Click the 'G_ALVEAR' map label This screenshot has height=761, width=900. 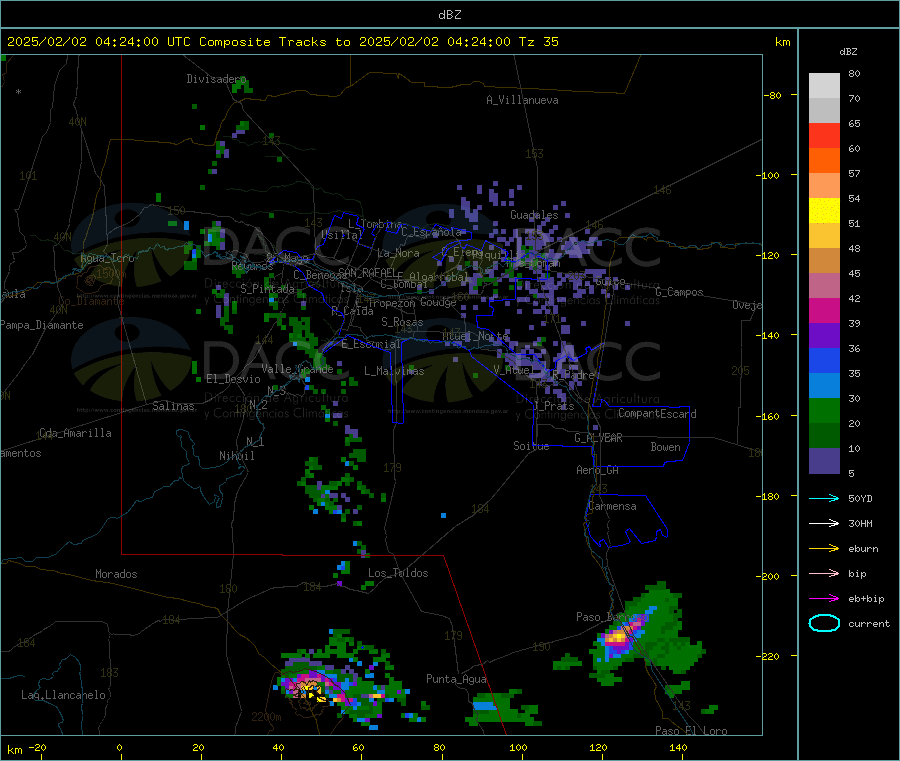(x=598, y=438)
